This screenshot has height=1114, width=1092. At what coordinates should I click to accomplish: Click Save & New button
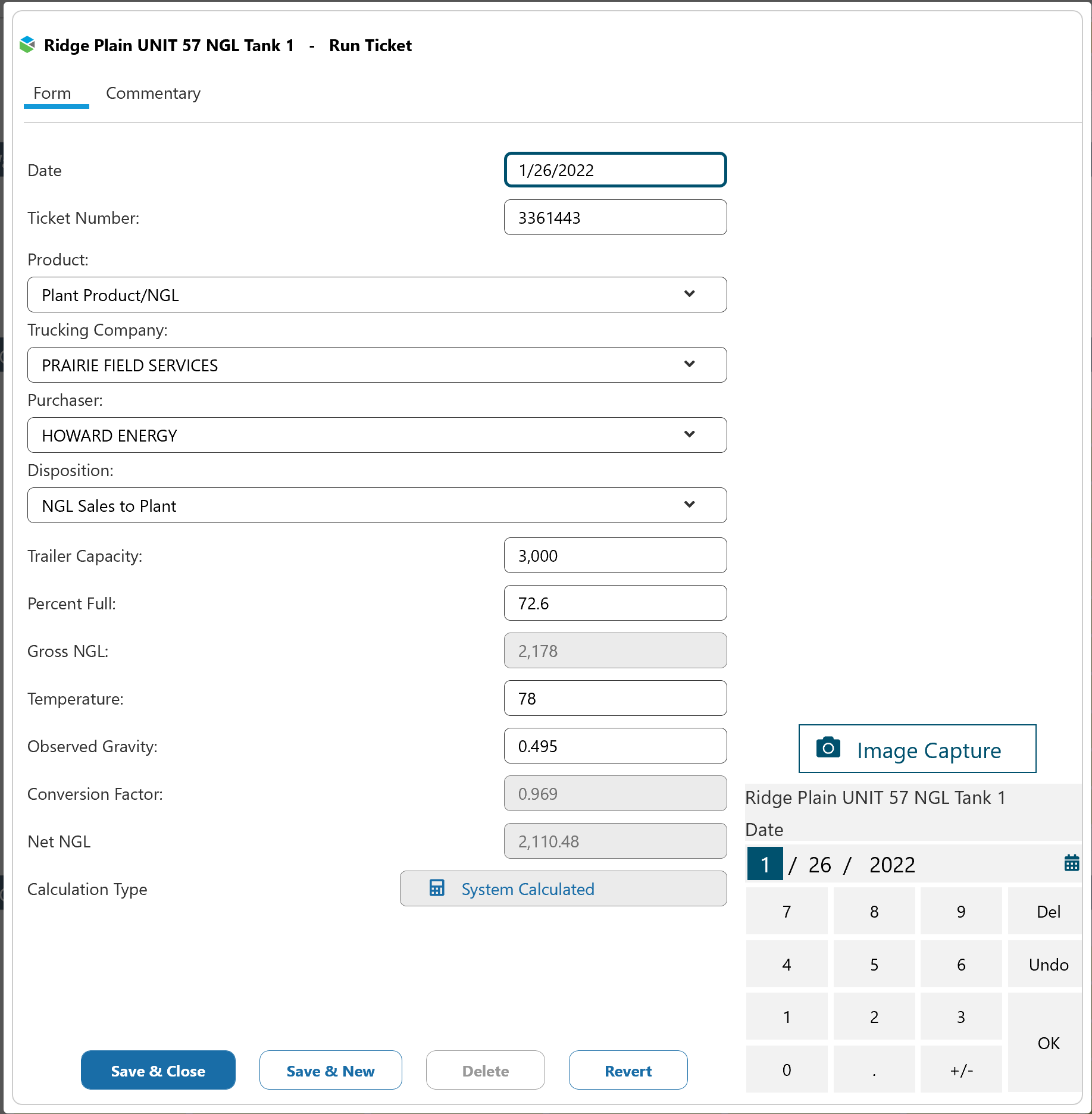[330, 1071]
